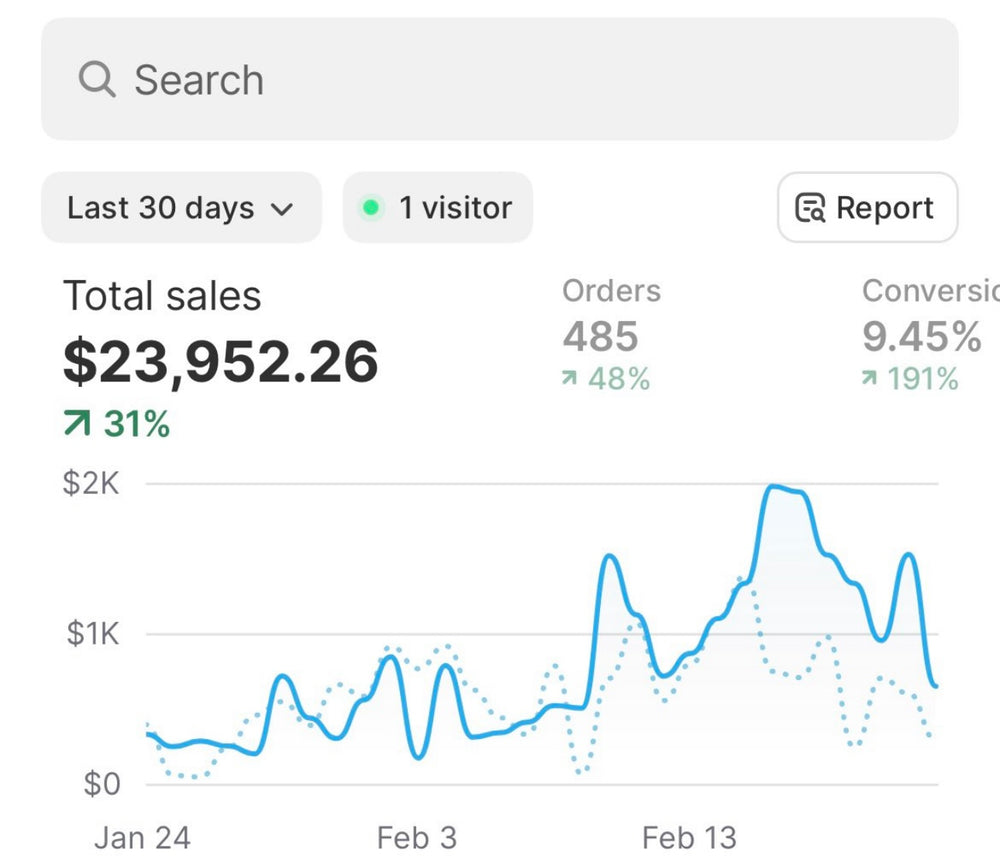Click the Report document icon
Screen dimensions: 1000x867
(809, 208)
